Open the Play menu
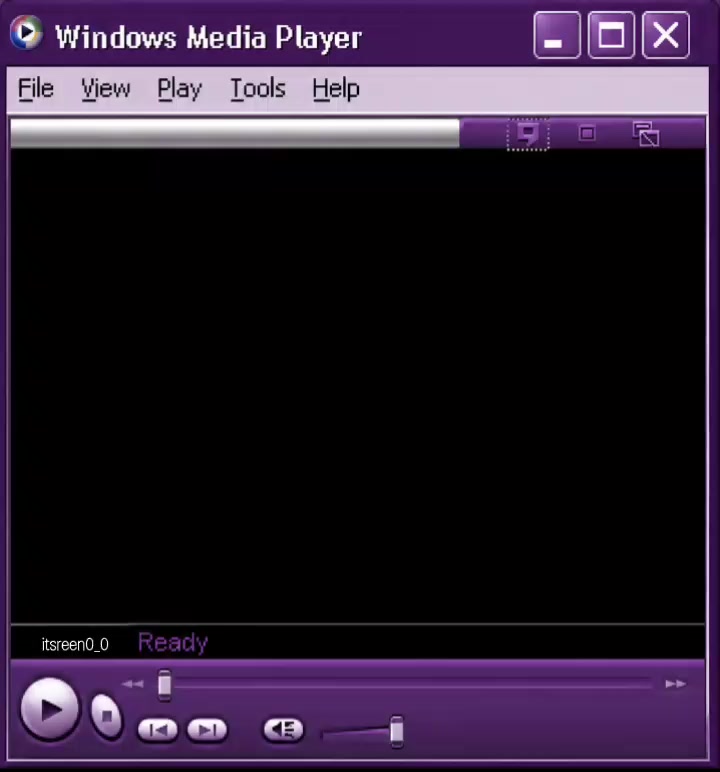Screen dimensions: 720x772 tap(180, 89)
